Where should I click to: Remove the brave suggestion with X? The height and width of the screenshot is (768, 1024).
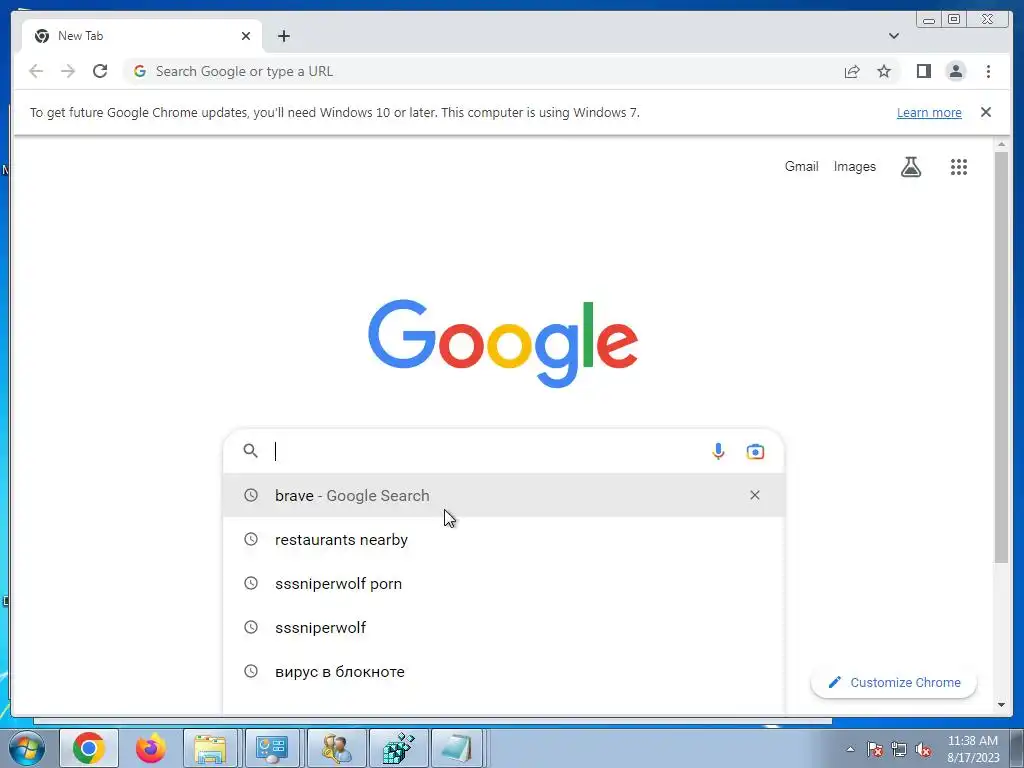pos(754,495)
